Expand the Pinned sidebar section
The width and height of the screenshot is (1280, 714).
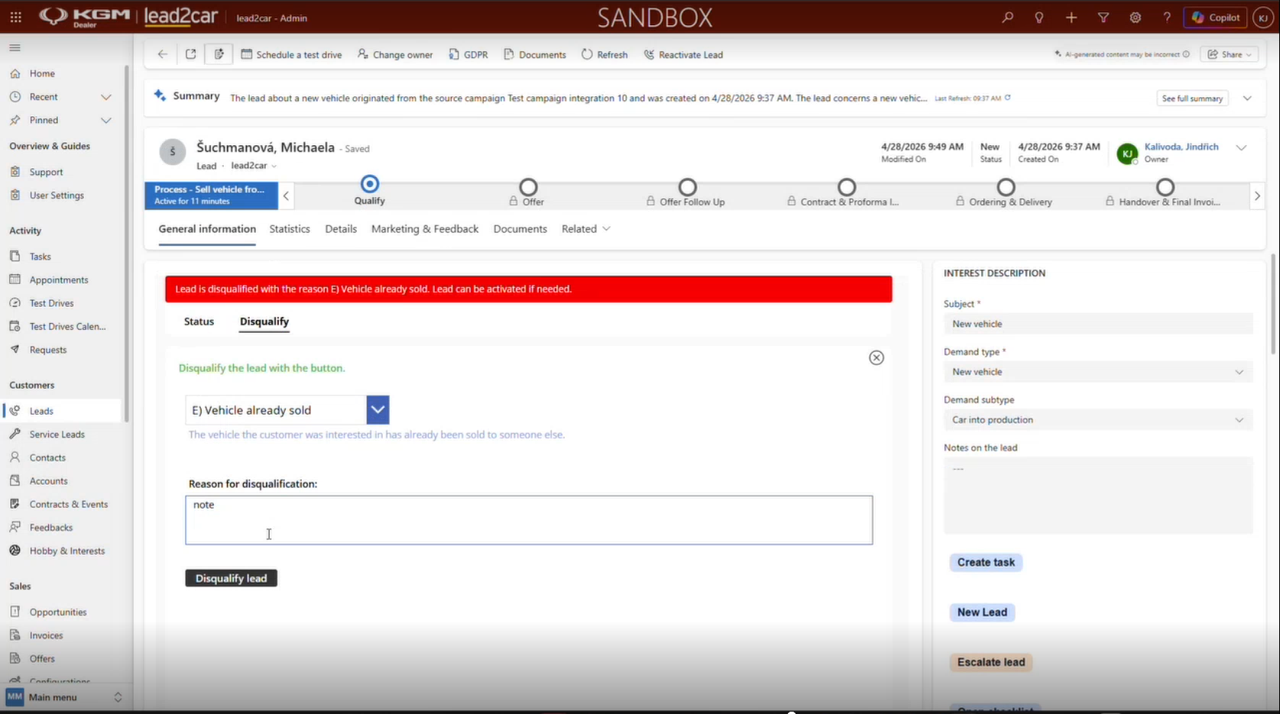pos(106,120)
